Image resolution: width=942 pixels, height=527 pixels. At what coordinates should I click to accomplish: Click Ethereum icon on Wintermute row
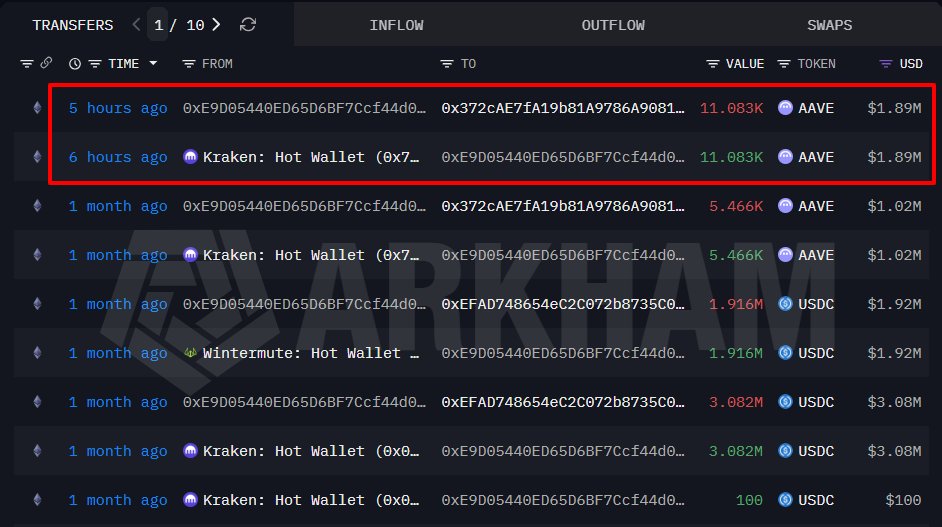click(x=37, y=353)
